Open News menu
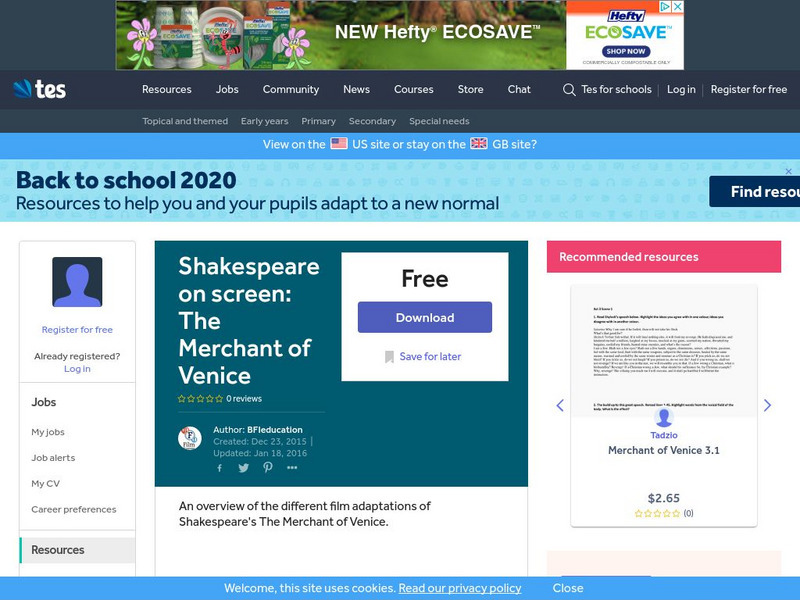The height and width of the screenshot is (600, 800). [x=357, y=89]
